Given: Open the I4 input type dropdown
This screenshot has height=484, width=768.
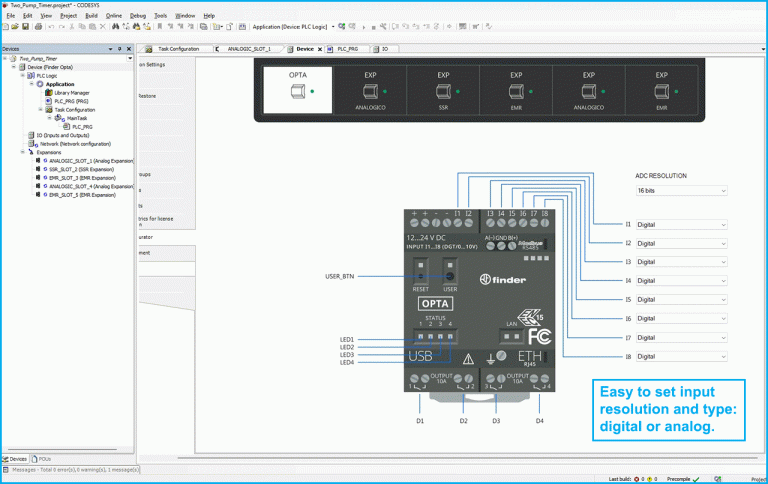Looking at the screenshot, I should [681, 281].
